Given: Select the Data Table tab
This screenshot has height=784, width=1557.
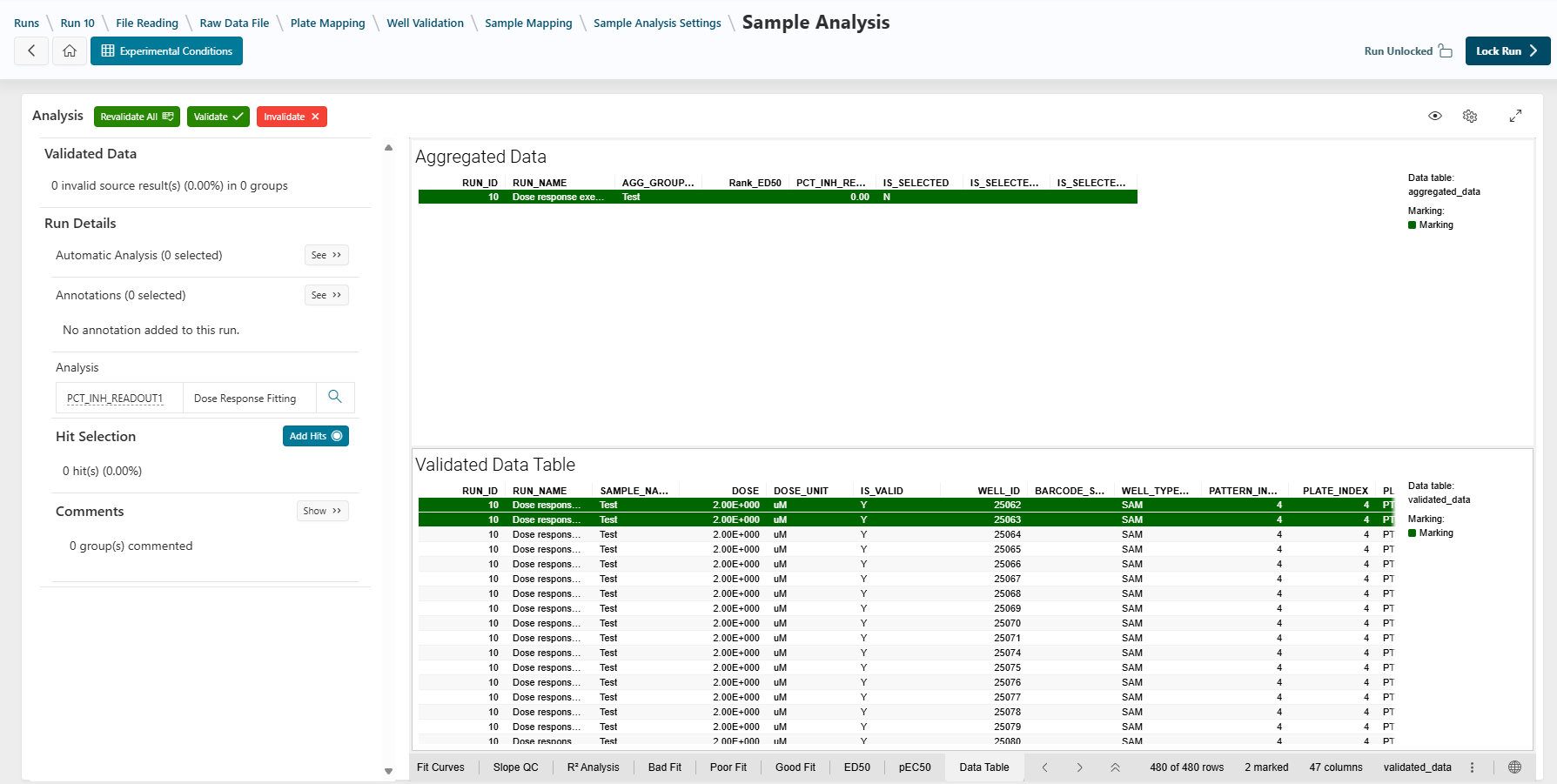Looking at the screenshot, I should tap(984, 767).
